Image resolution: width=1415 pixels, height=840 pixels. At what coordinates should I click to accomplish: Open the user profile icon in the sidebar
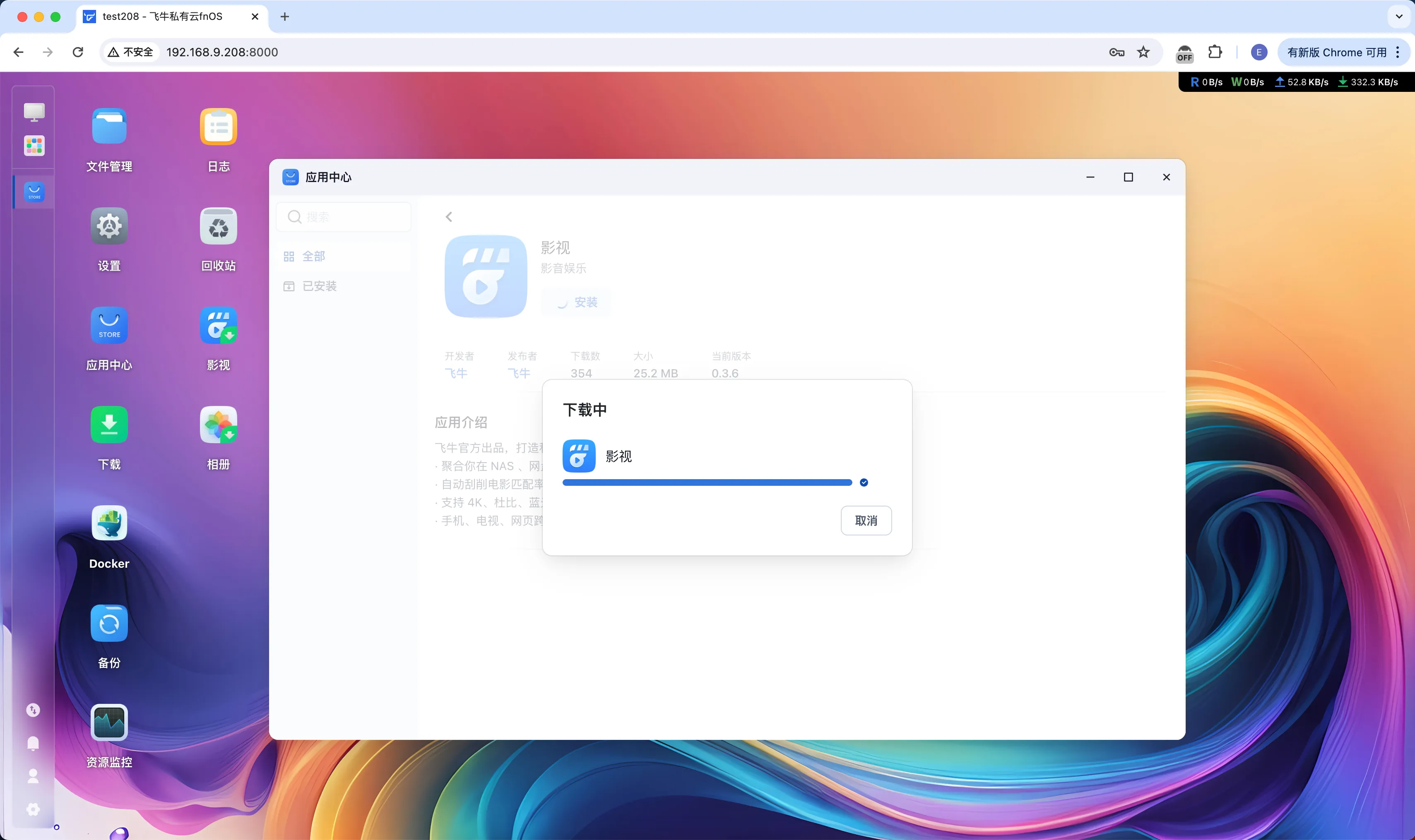point(34,776)
